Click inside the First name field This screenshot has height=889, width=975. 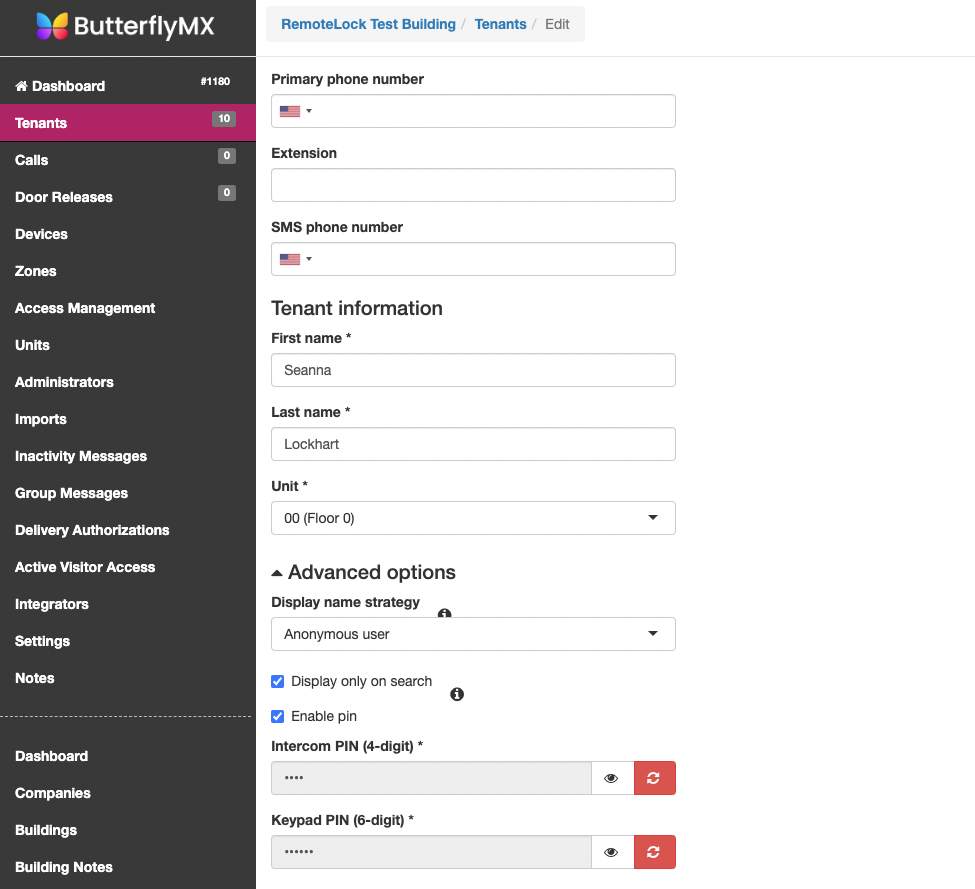tap(473, 370)
